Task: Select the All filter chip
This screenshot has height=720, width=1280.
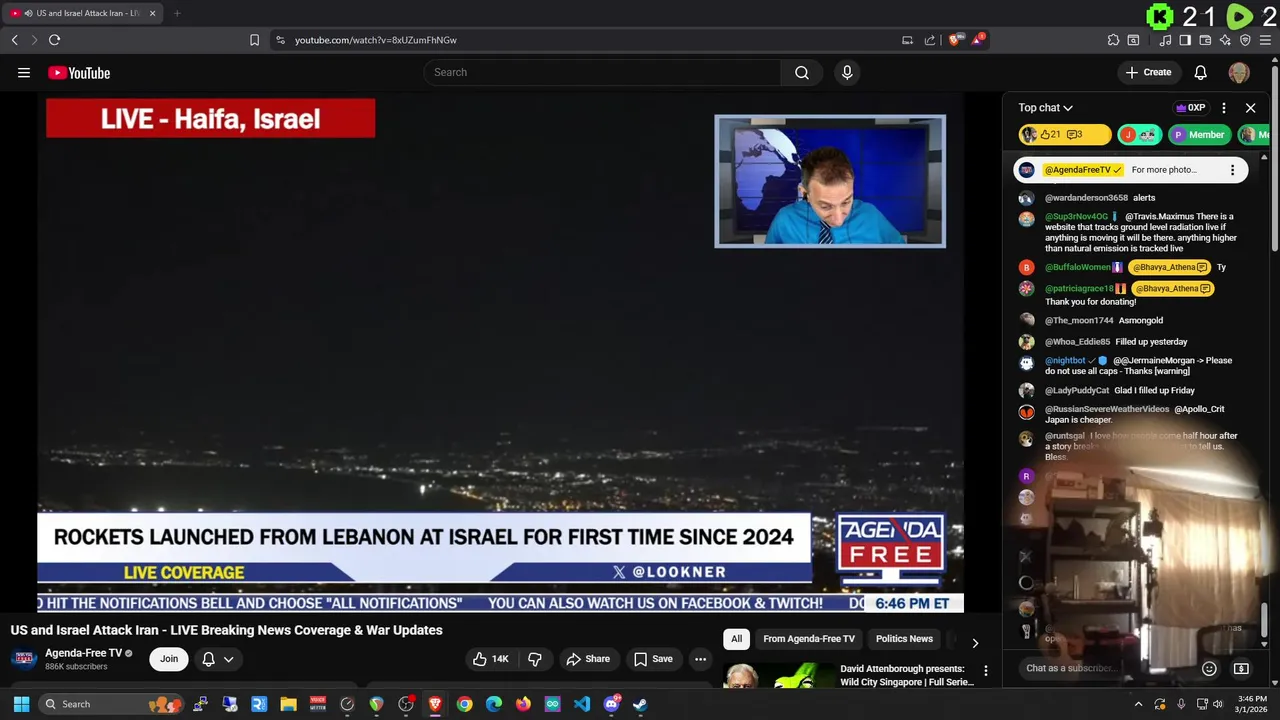Action: coord(736,639)
